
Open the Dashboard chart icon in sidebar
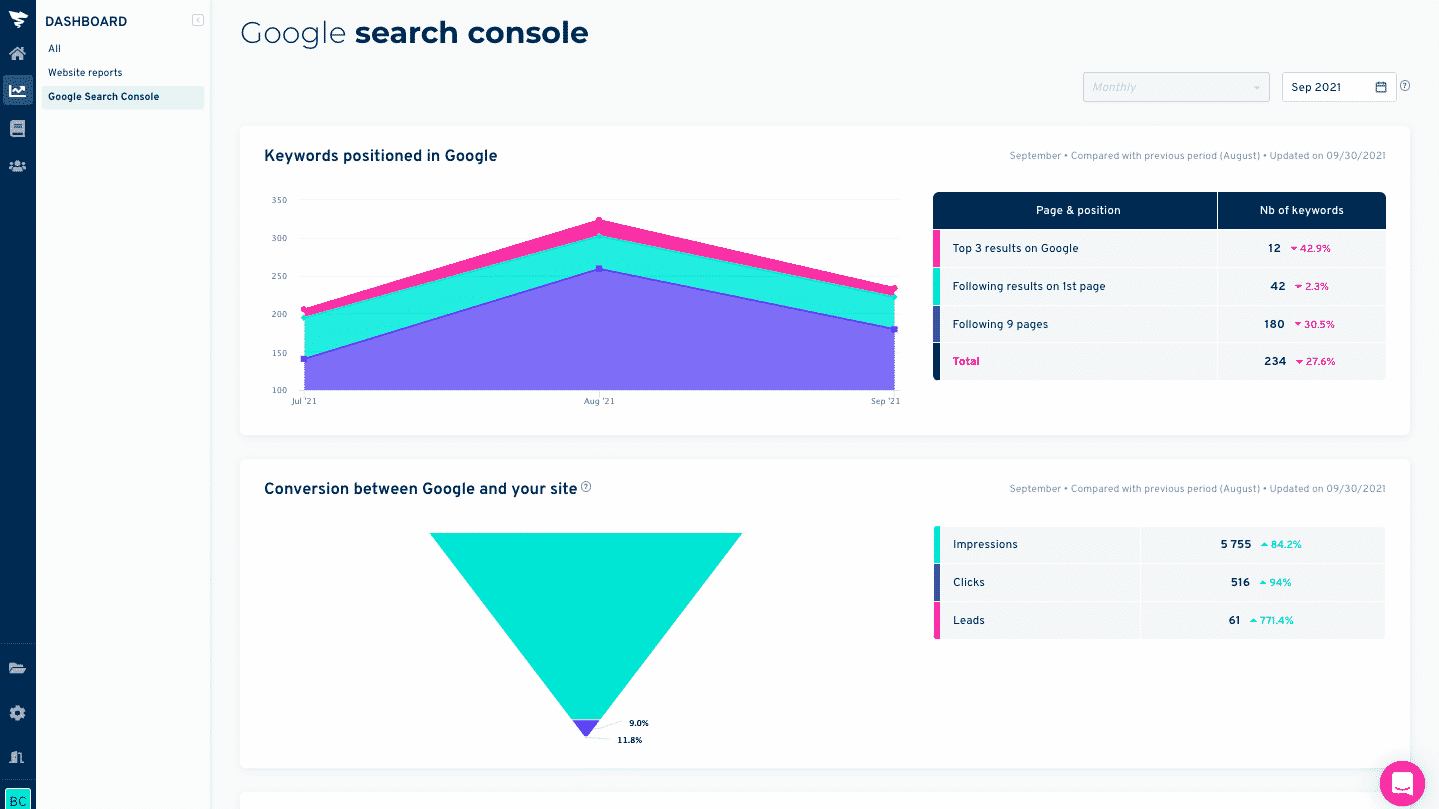pyautogui.click(x=17, y=91)
